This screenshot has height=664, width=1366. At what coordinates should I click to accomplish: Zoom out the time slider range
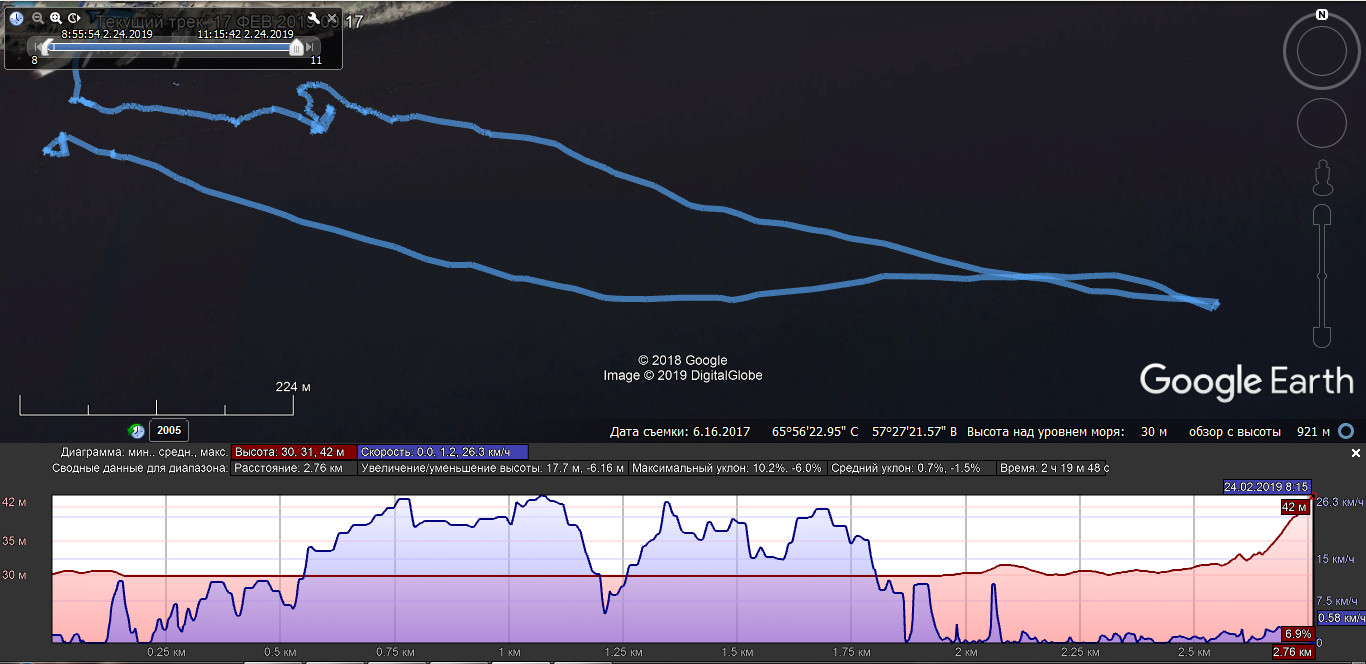[38, 18]
